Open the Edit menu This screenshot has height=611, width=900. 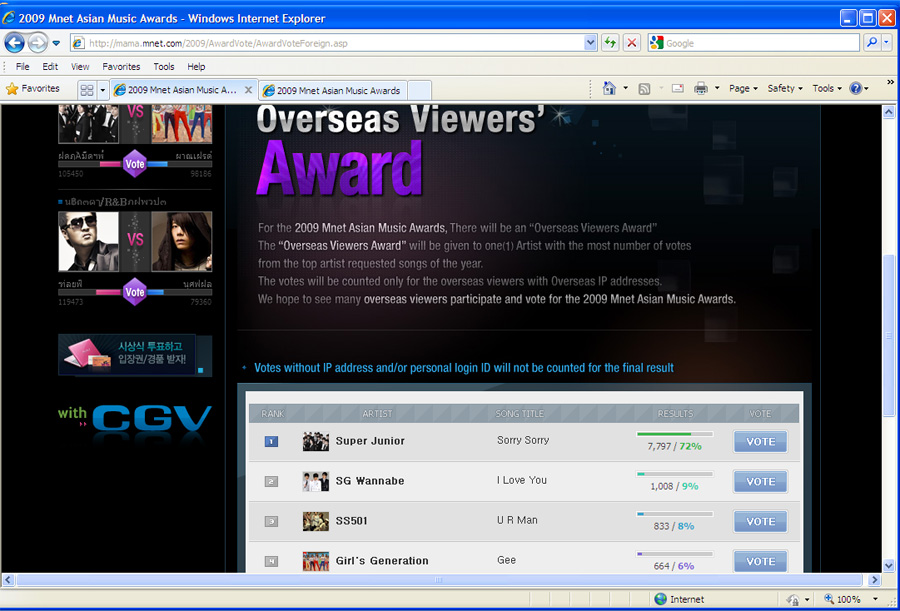point(50,67)
